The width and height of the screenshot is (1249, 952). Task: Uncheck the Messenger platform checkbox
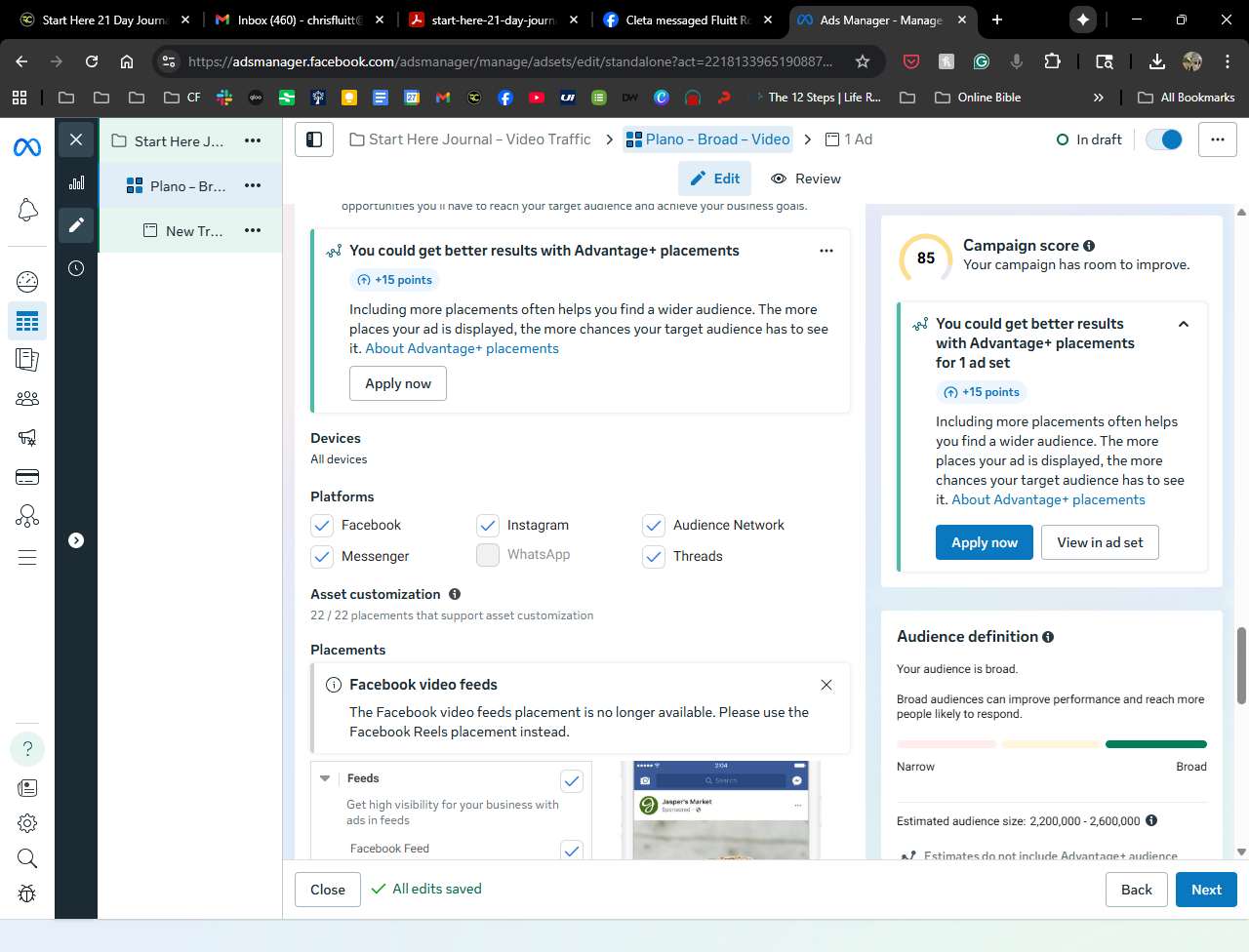point(322,557)
